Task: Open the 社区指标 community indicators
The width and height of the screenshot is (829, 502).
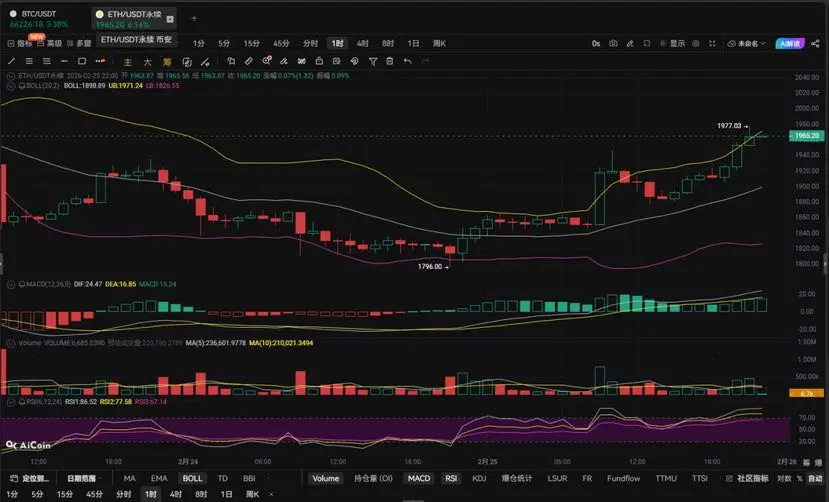Action: (x=747, y=478)
